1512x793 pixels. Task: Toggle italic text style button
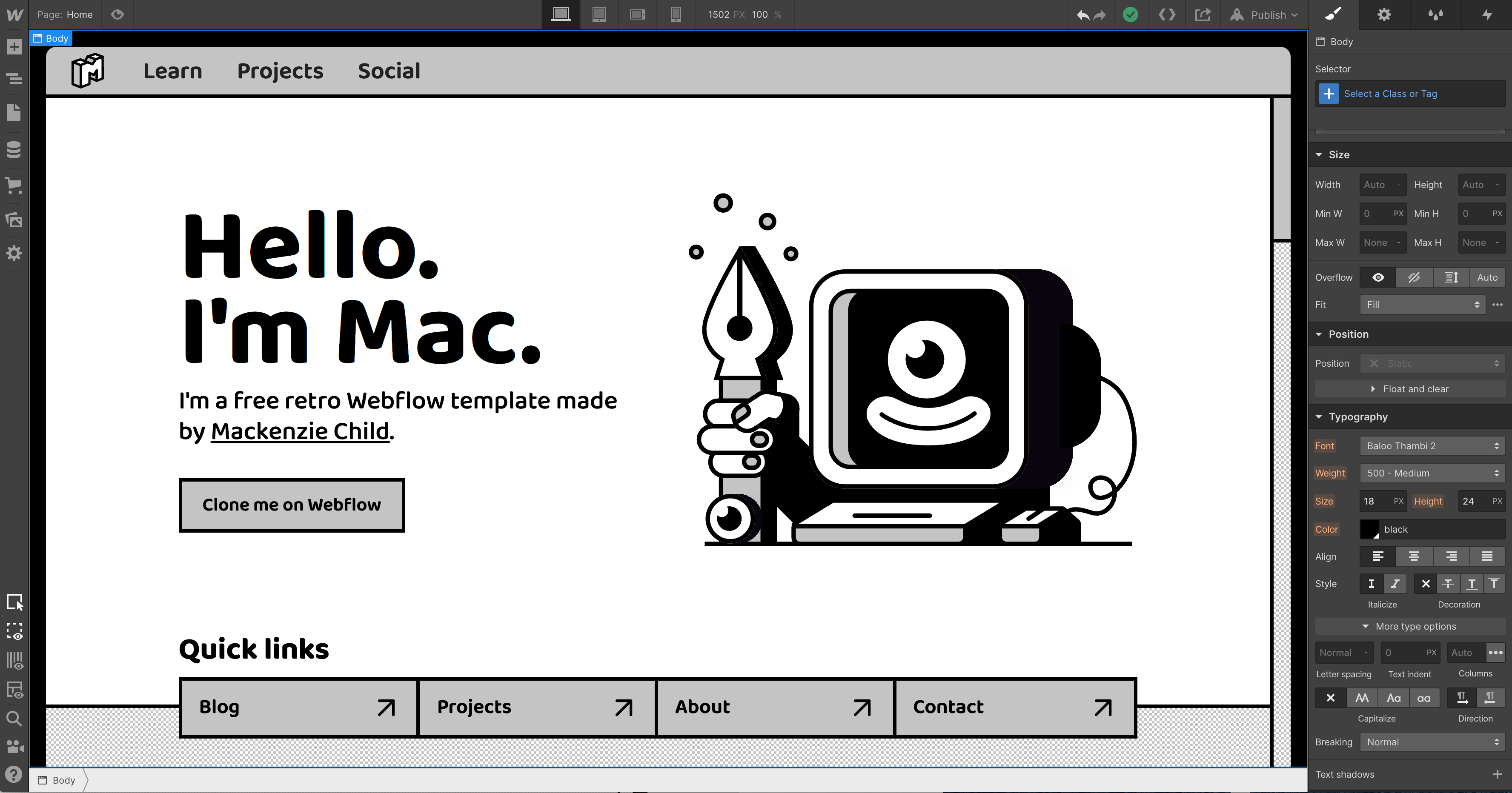1395,584
